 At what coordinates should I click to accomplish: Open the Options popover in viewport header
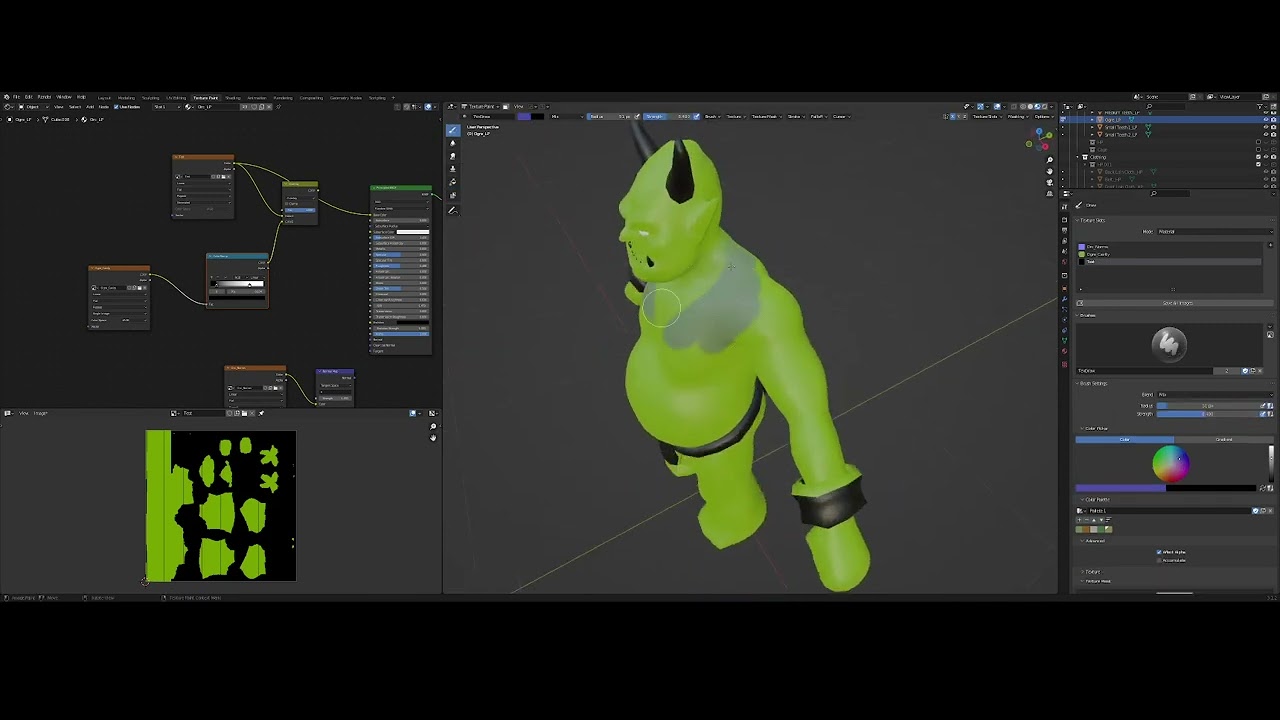[x=1042, y=116]
